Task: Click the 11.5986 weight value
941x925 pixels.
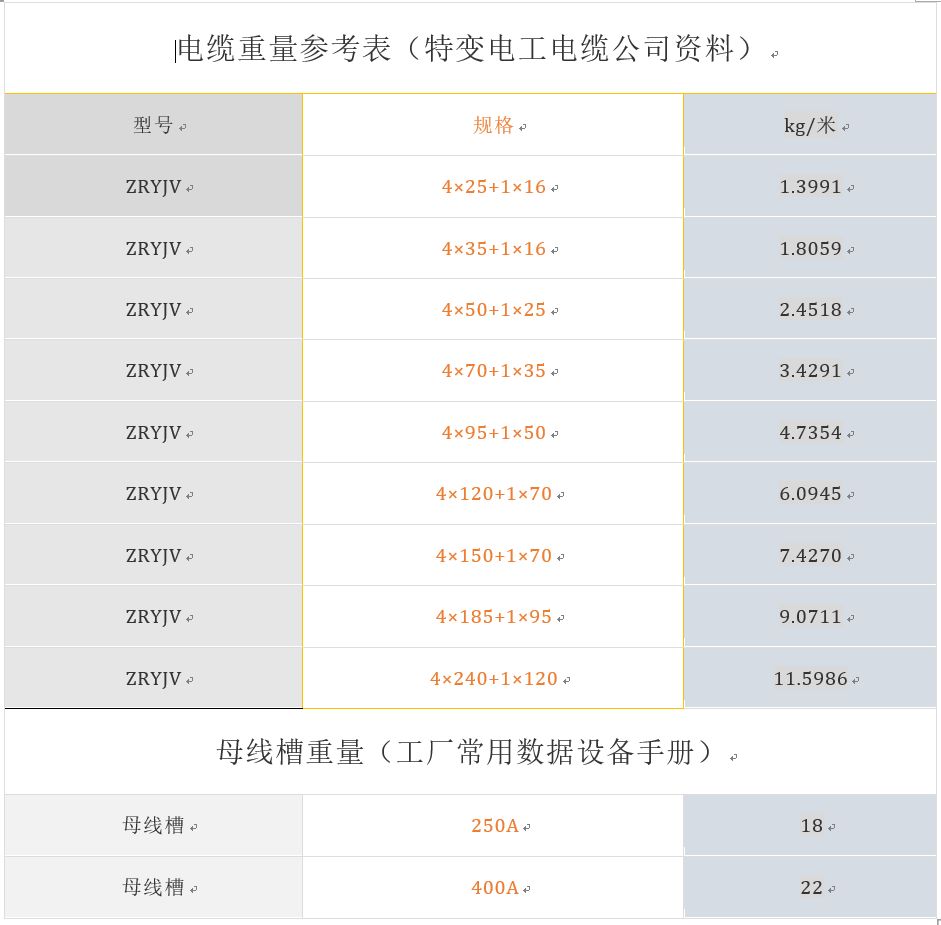Action: [810, 679]
